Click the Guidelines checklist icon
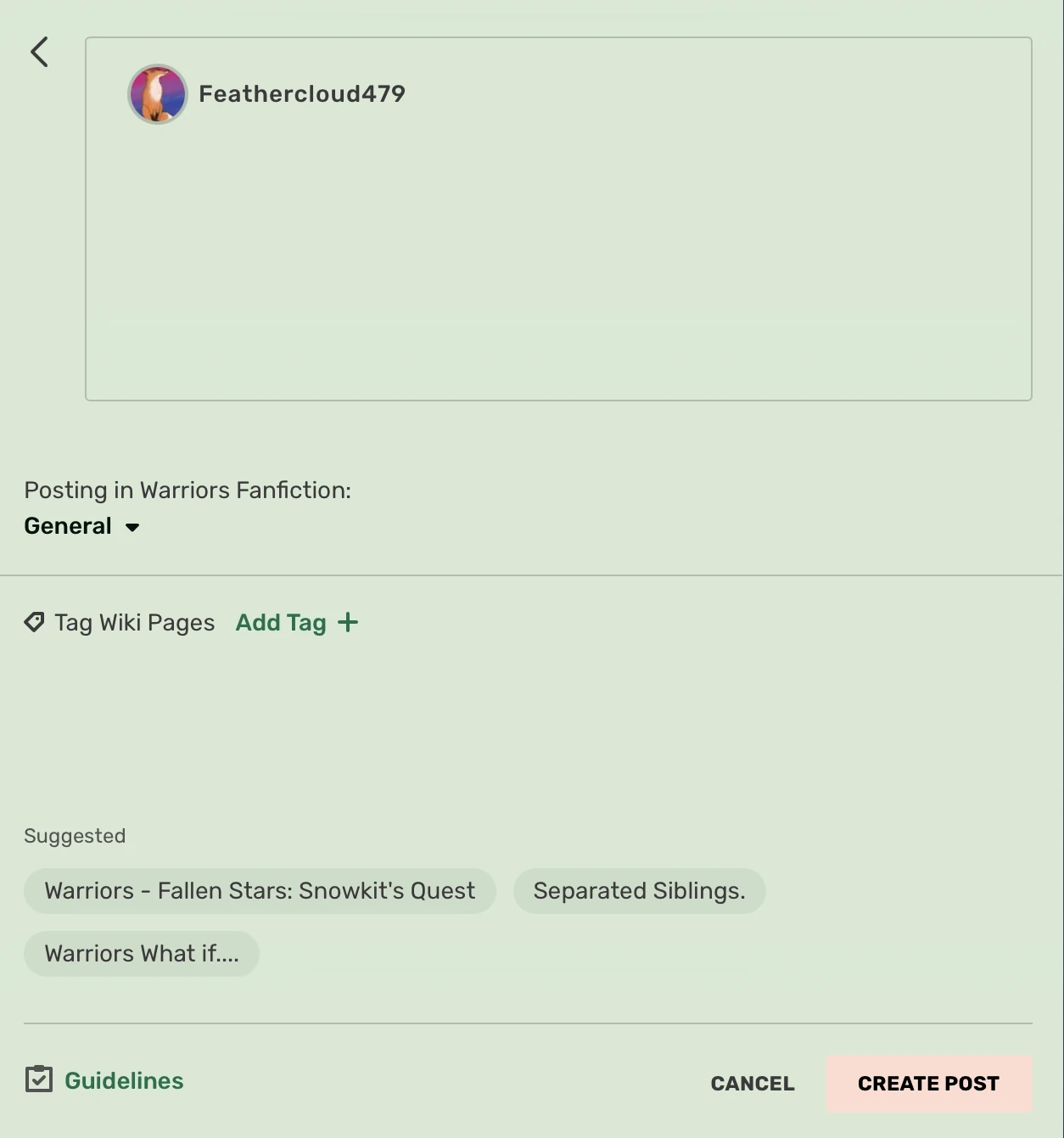The image size is (1064, 1138). 39,1079
